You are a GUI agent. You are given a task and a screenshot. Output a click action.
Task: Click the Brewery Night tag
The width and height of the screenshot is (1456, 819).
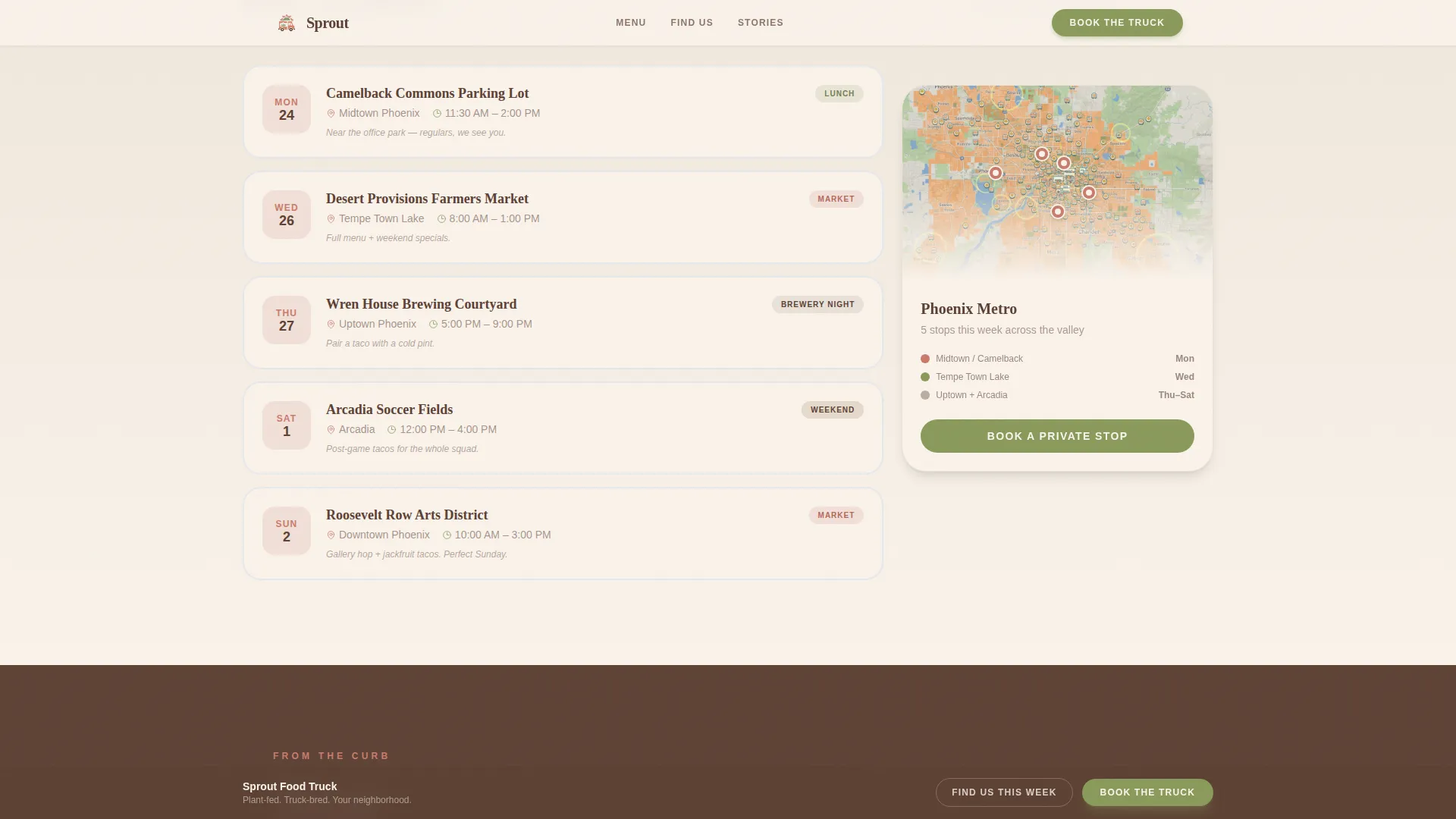817,305
